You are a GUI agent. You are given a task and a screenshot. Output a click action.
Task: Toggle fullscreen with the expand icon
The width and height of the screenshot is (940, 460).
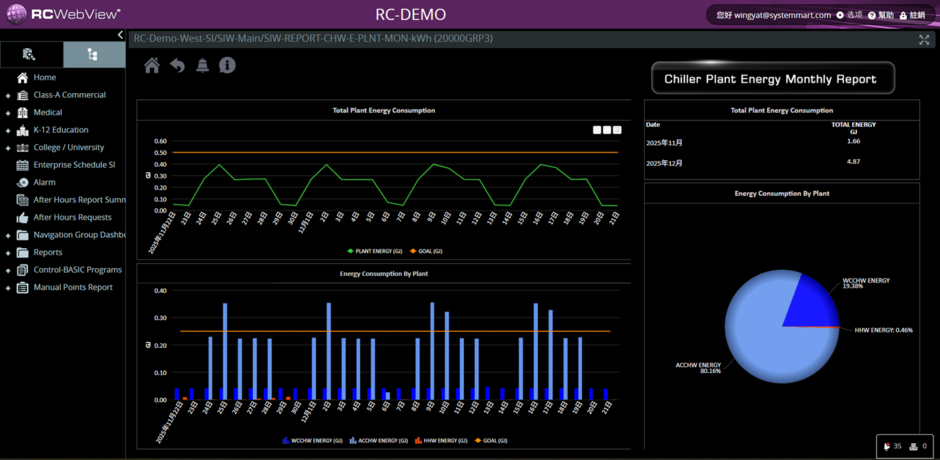click(x=924, y=40)
